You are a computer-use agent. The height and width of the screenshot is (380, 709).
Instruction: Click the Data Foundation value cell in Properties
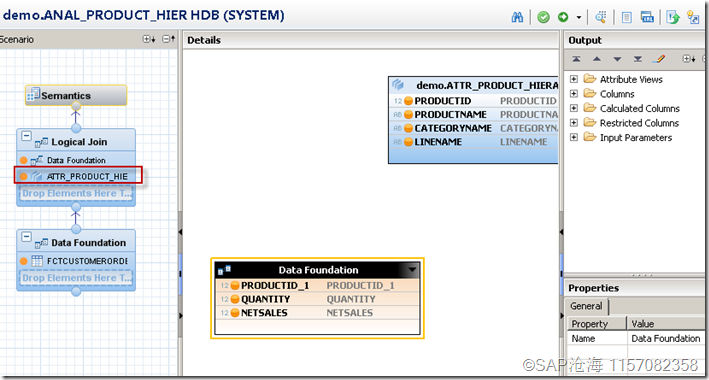coord(667,338)
